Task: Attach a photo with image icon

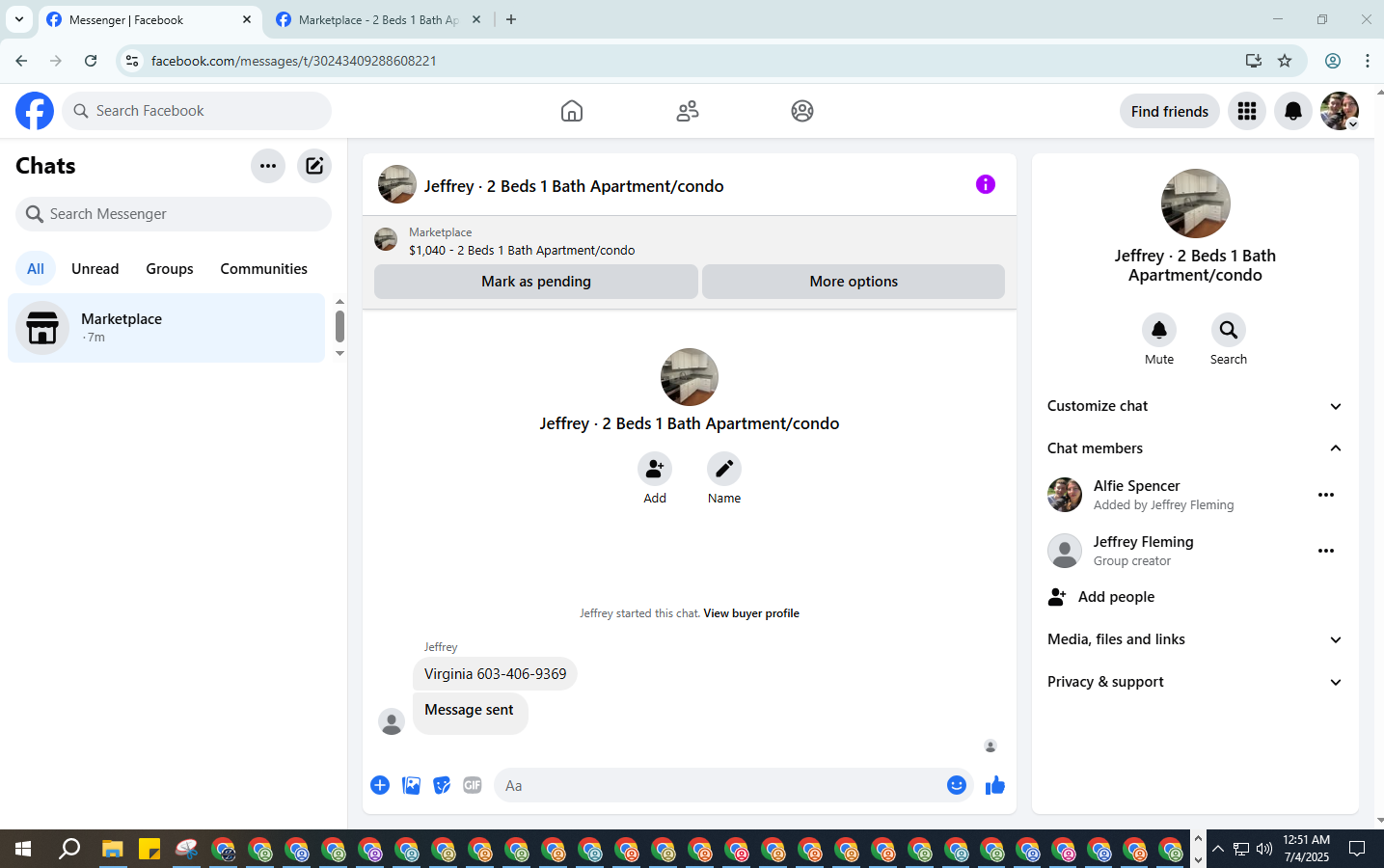Action: [411, 785]
